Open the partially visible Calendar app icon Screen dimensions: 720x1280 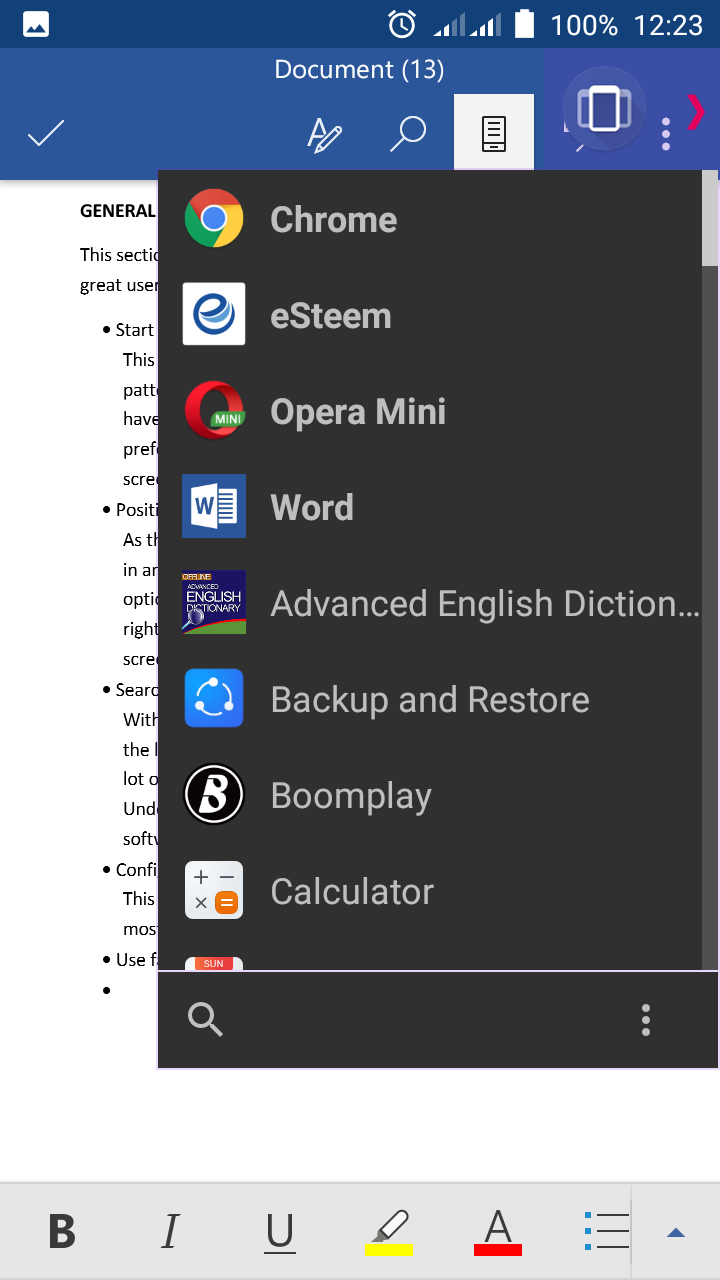pyautogui.click(x=214, y=963)
